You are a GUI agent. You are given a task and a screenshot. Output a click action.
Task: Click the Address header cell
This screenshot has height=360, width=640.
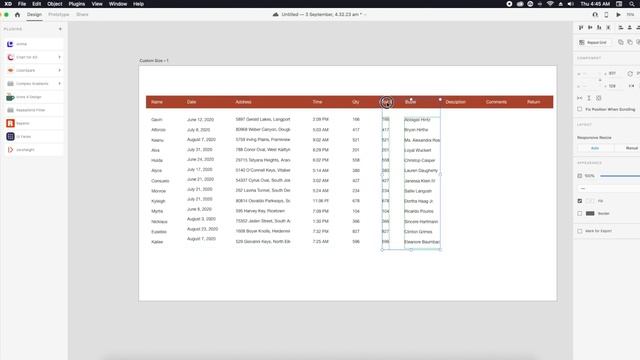coord(243,102)
